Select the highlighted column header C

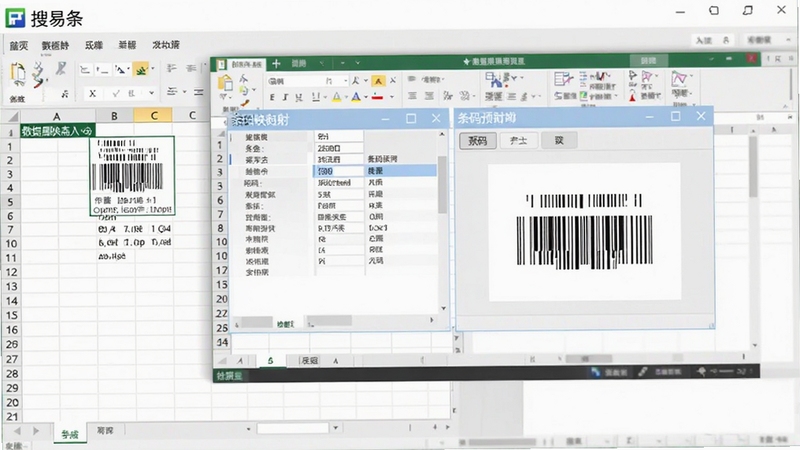[154, 116]
